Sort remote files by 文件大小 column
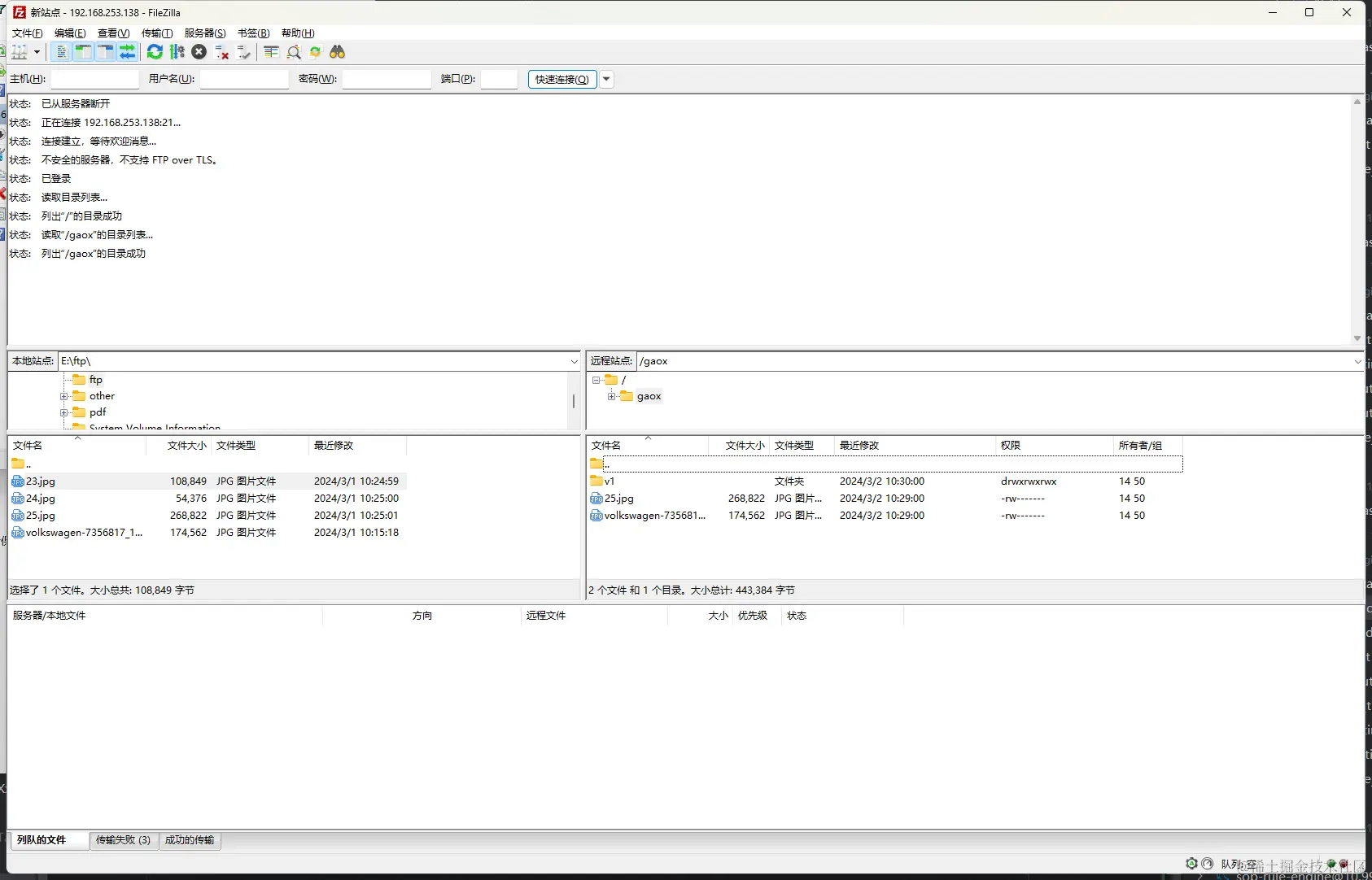1372x880 pixels. [739, 446]
